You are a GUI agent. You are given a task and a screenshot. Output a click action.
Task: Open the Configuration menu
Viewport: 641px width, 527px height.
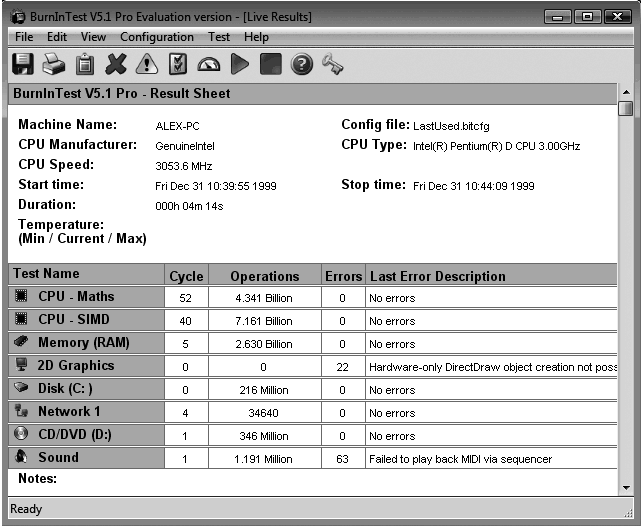pyautogui.click(x=157, y=37)
